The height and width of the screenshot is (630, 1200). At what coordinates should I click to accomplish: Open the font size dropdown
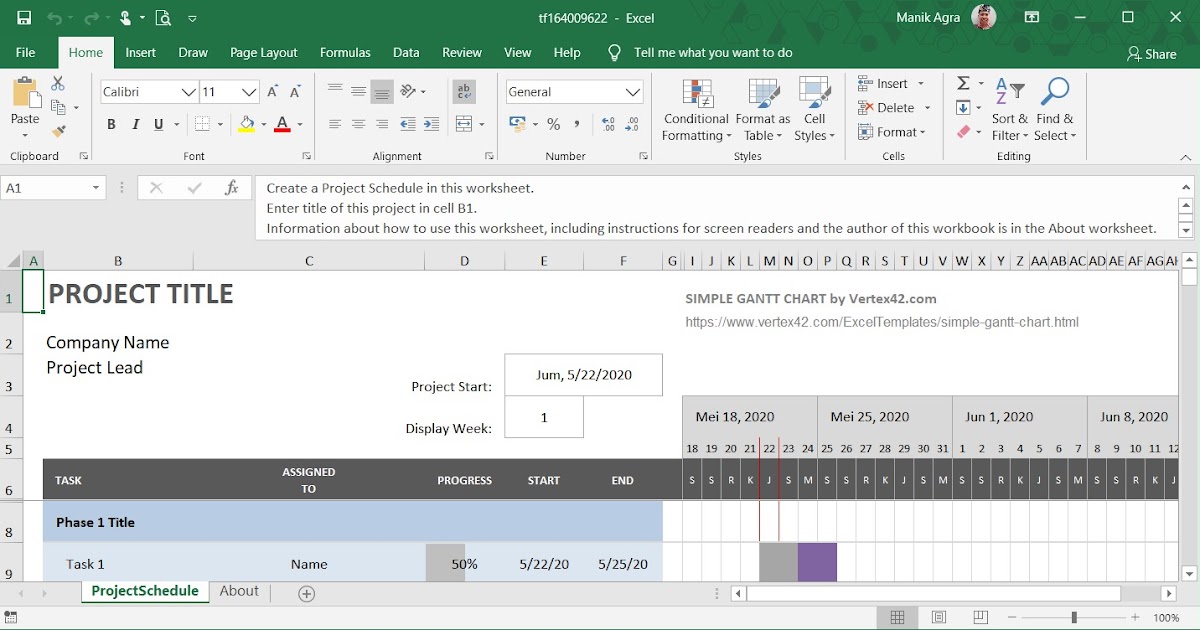tap(250, 92)
